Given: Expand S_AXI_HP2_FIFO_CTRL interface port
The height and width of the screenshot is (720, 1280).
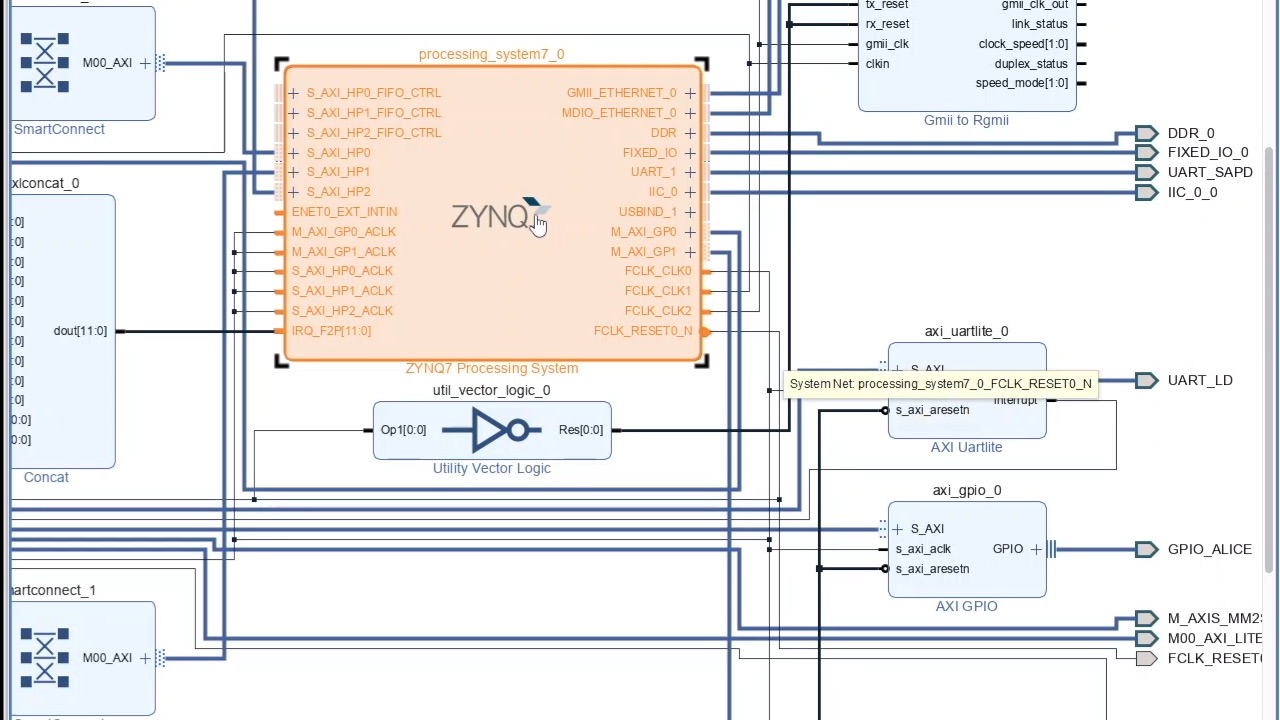Looking at the screenshot, I should 293,133.
